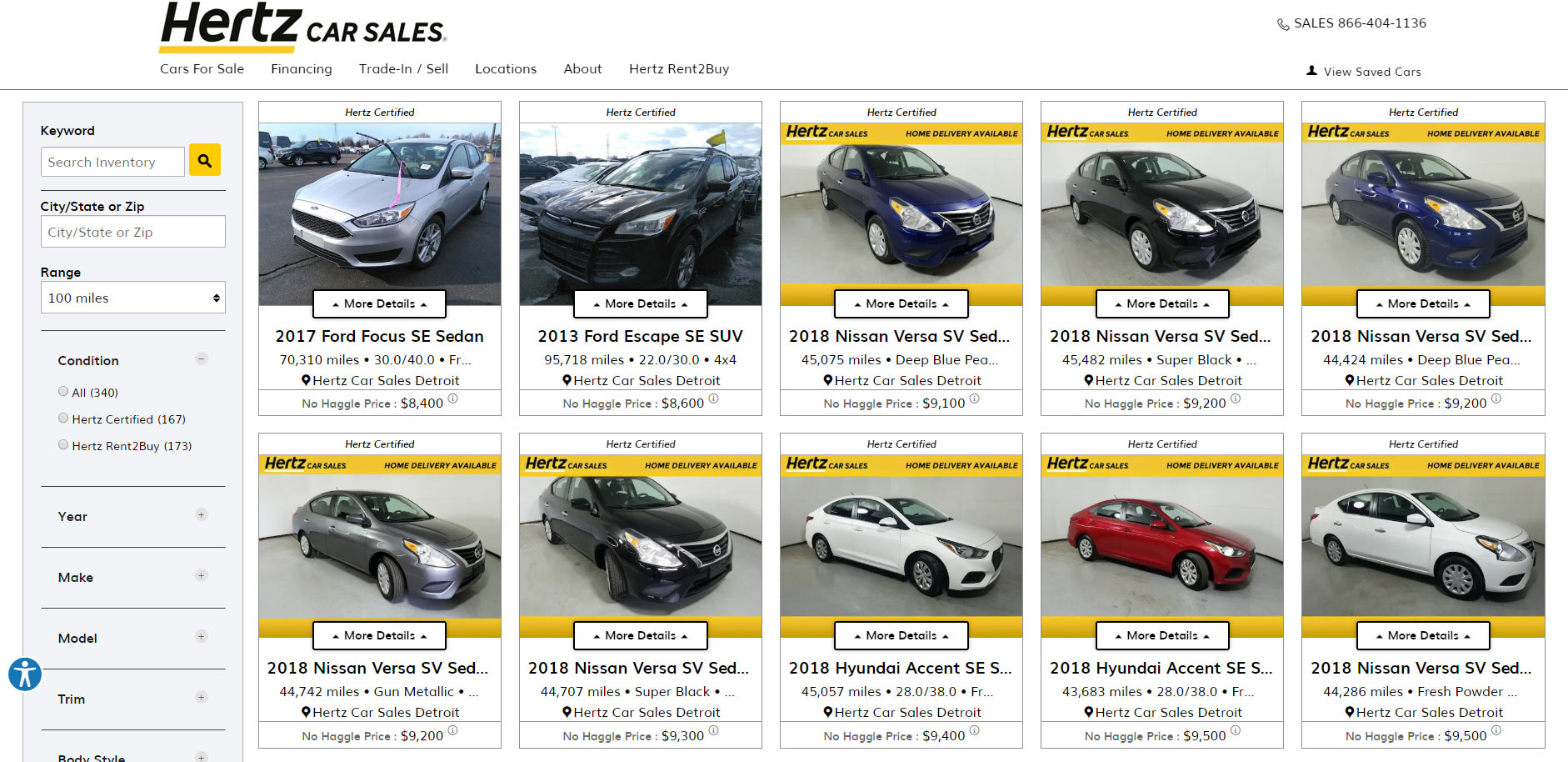Click price info icon for 2013 Ford Escape
Viewport: 1568px width, 762px height.
point(714,399)
